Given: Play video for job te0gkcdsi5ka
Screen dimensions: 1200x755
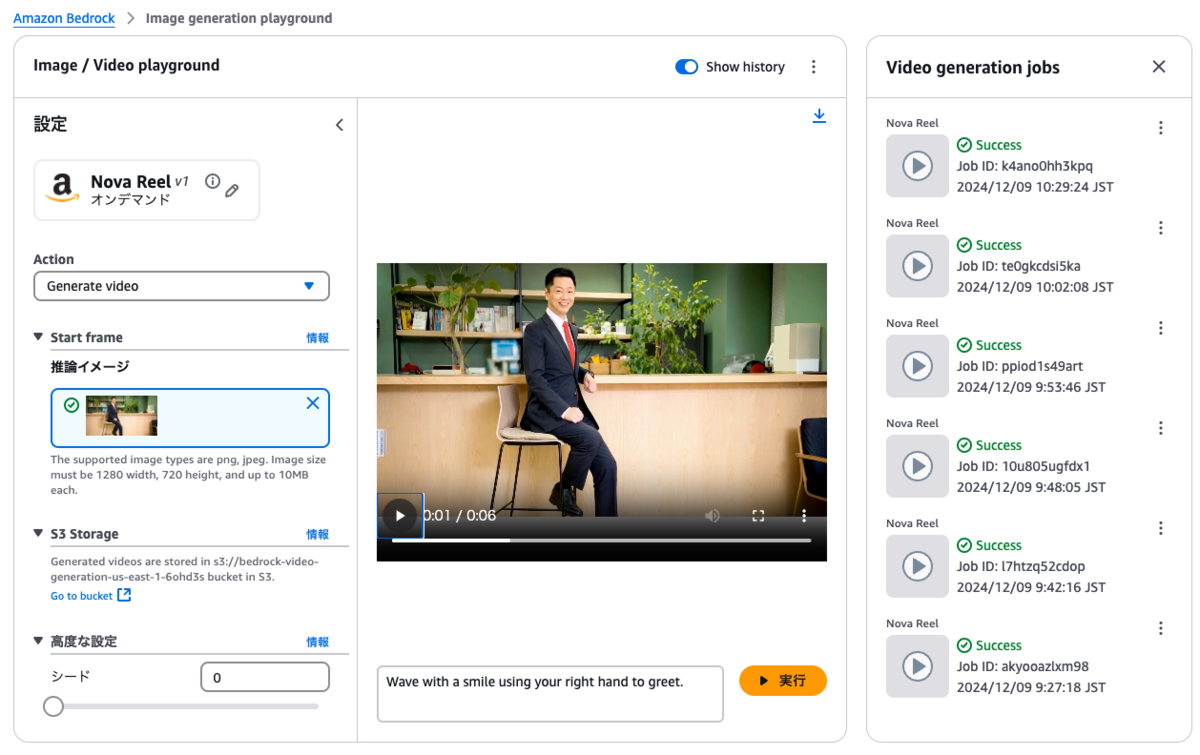Looking at the screenshot, I should click(x=917, y=266).
